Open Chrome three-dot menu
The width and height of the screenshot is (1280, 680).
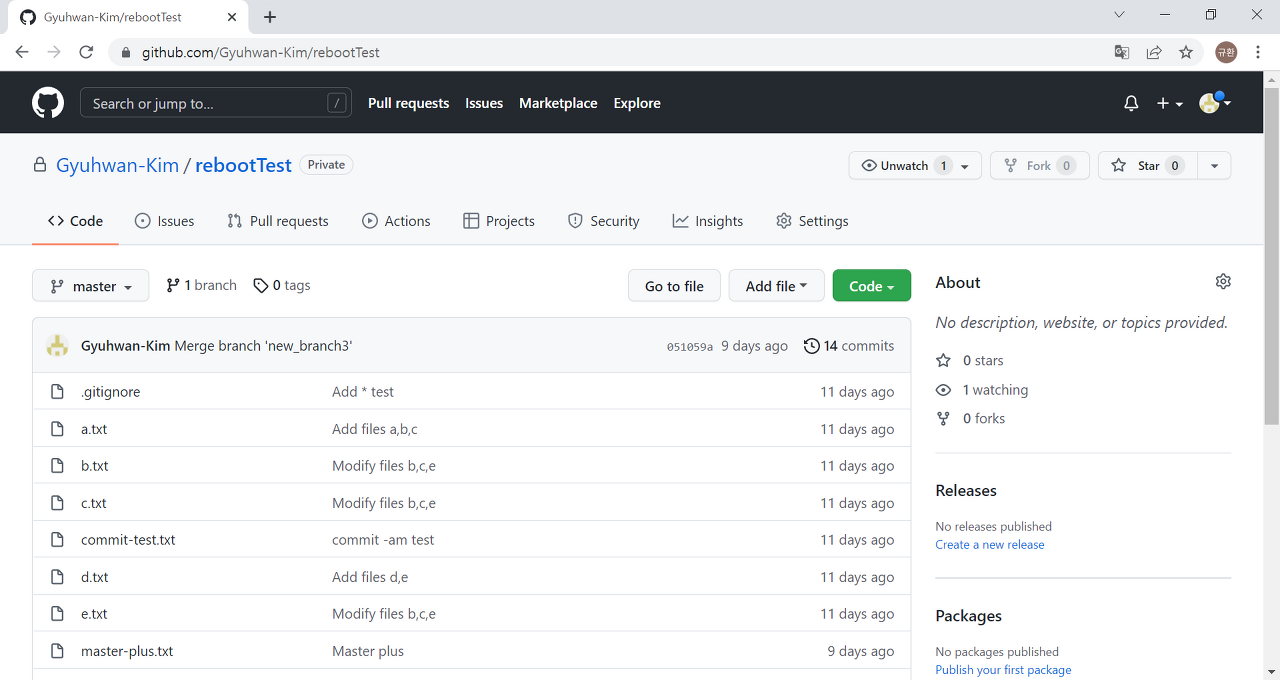[1258, 52]
